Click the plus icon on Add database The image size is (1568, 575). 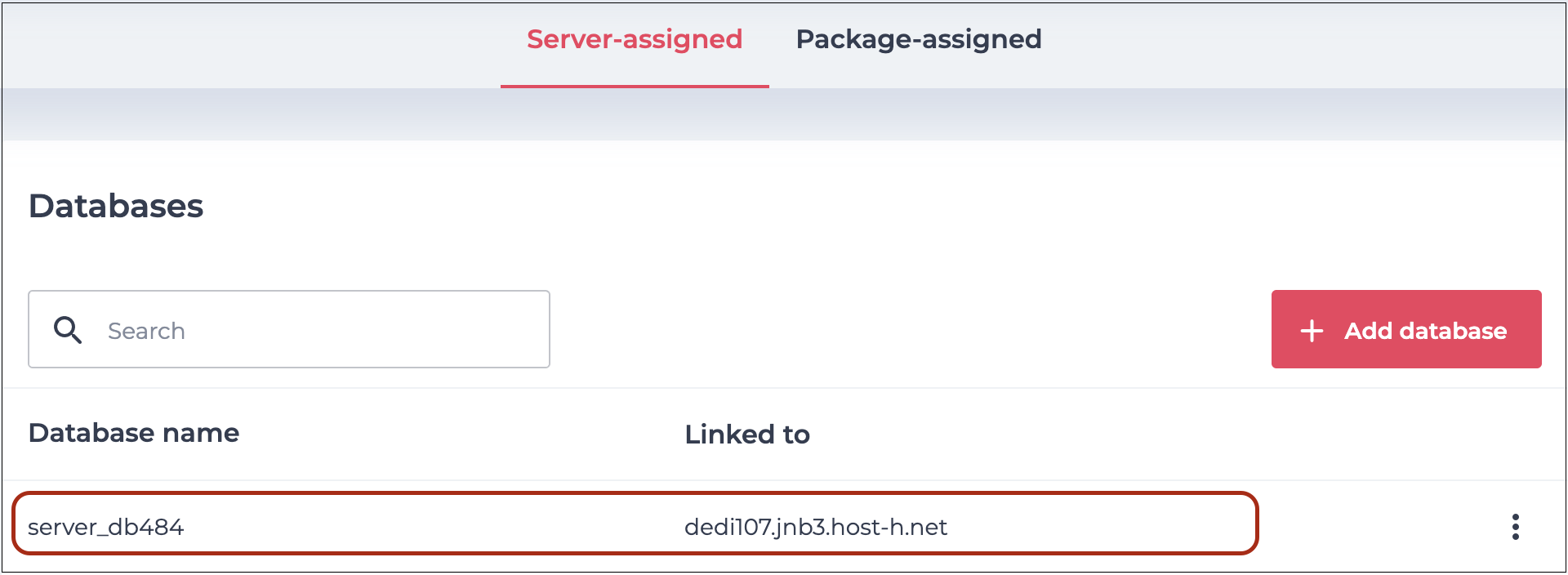1312,330
